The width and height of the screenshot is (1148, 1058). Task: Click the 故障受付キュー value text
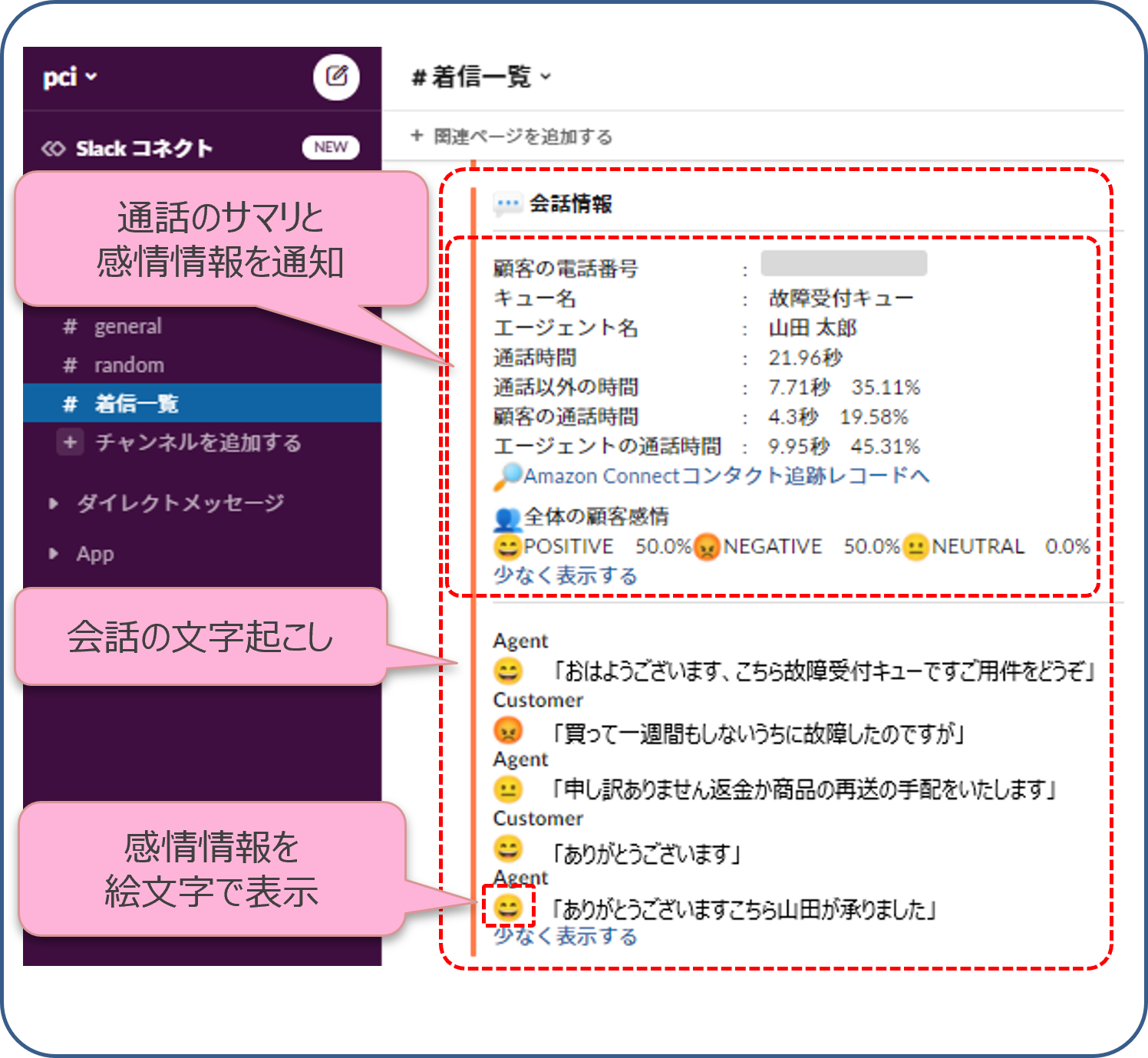point(841,298)
